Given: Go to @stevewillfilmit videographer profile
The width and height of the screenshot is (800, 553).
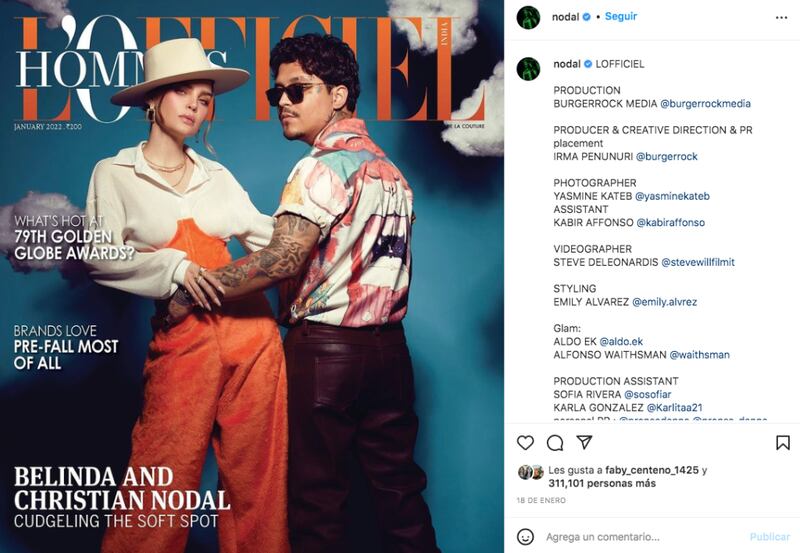Looking at the screenshot, I should pyautogui.click(x=698, y=262).
